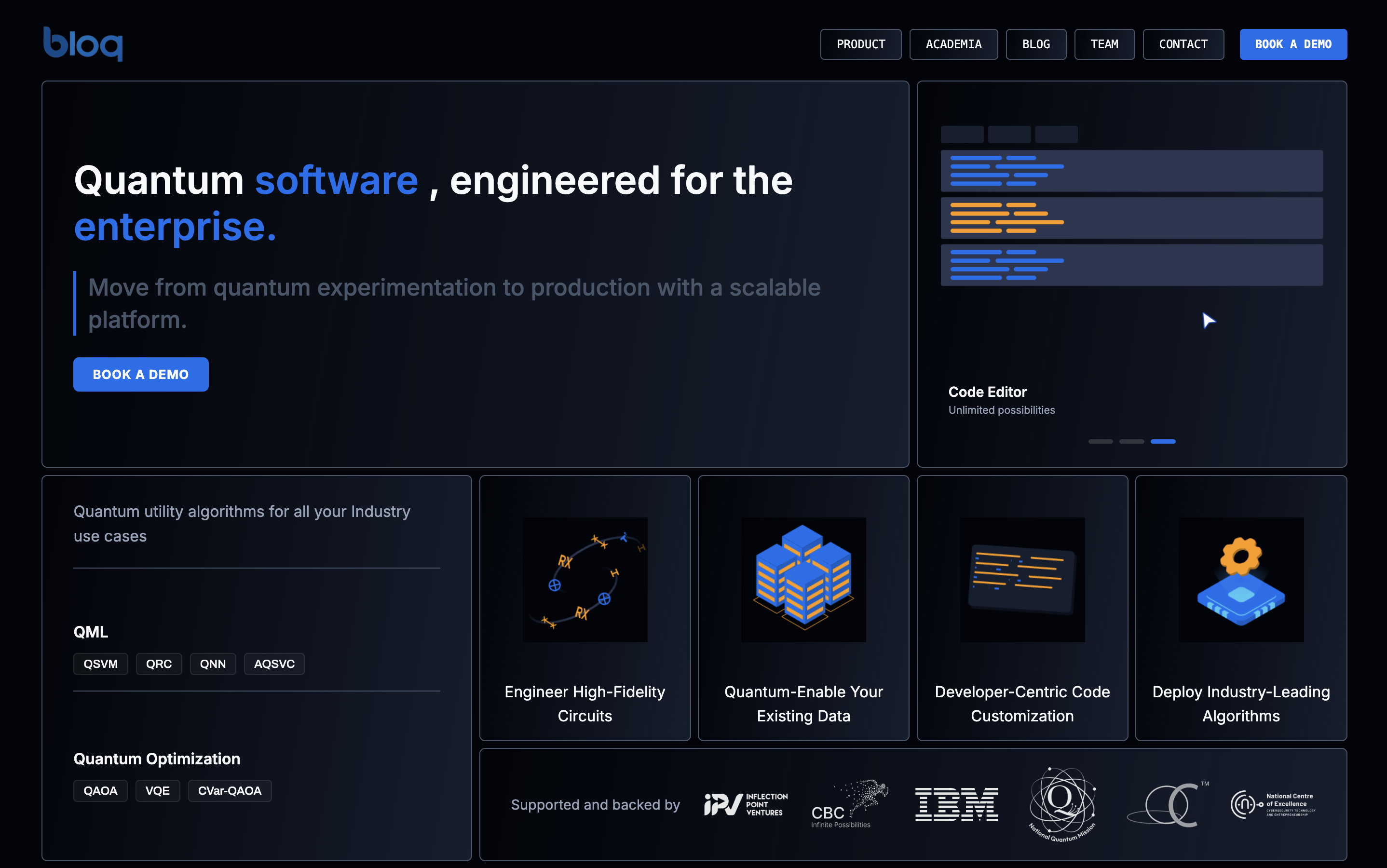Click the bottom blue code block
The width and height of the screenshot is (1387, 868).
(x=1131, y=265)
